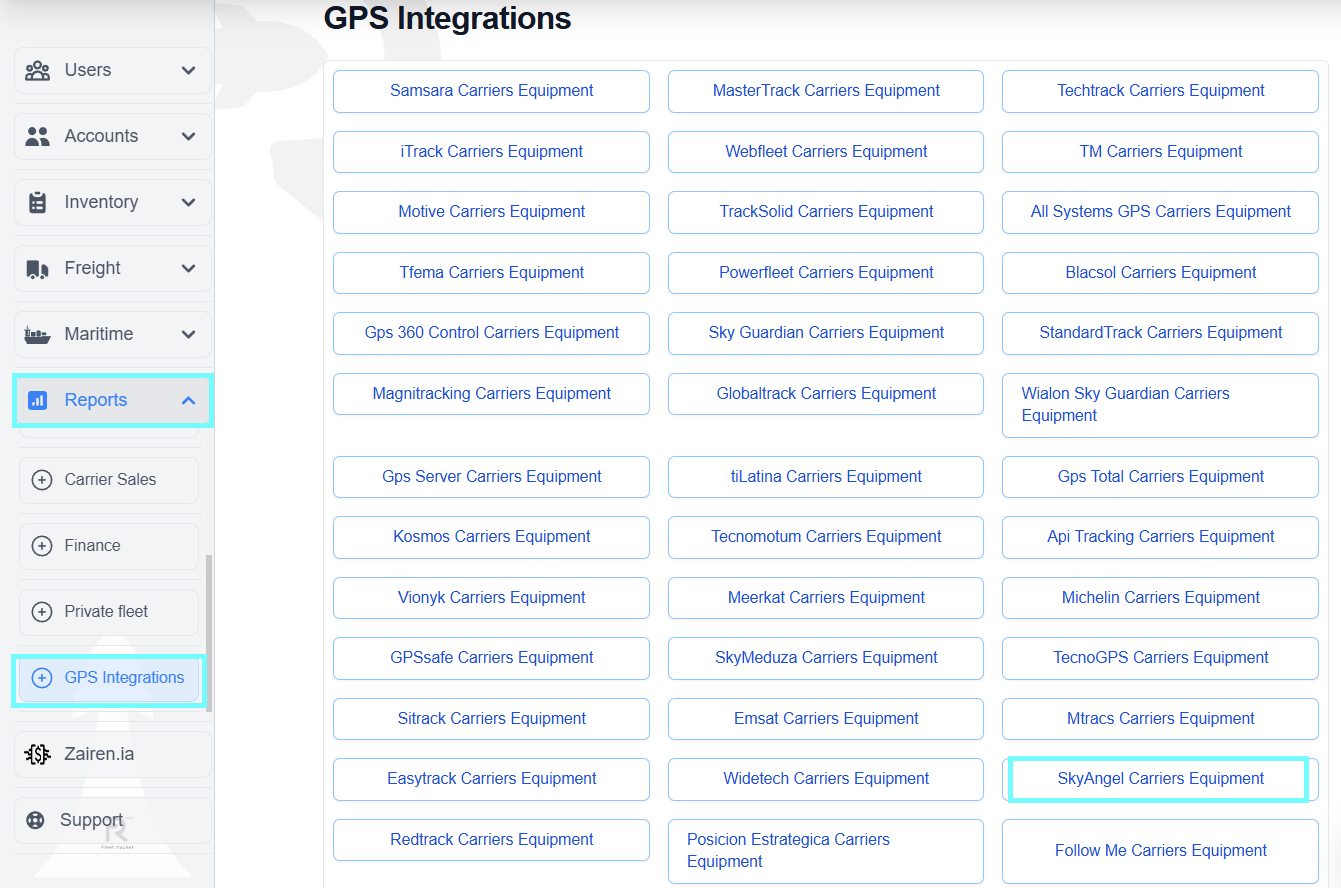Open Motive Carriers Equipment

[x=491, y=212]
